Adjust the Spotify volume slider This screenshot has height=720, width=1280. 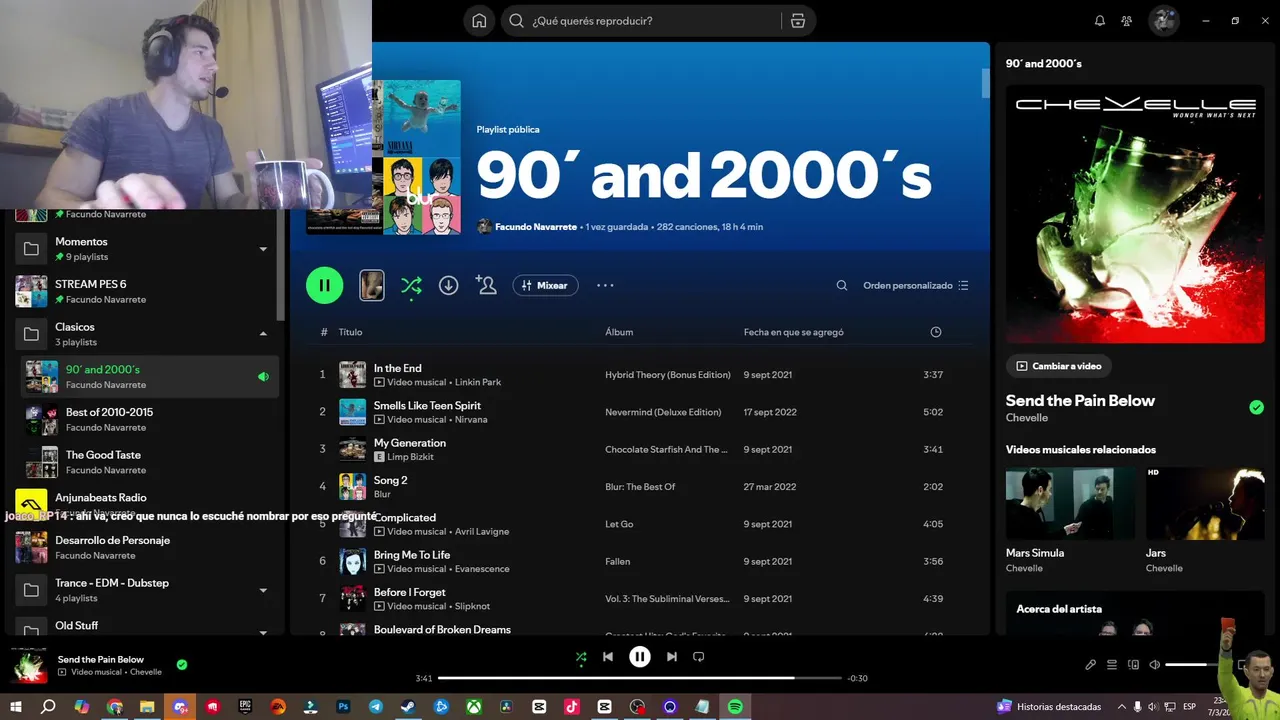coord(1192,665)
